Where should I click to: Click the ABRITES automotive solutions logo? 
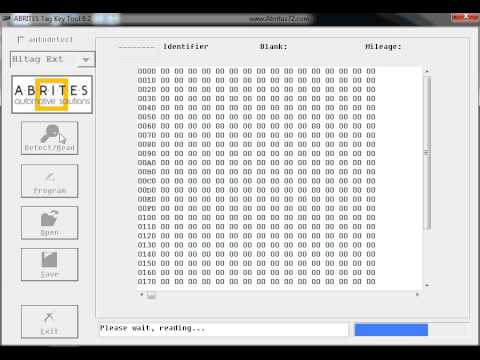click(x=52, y=95)
